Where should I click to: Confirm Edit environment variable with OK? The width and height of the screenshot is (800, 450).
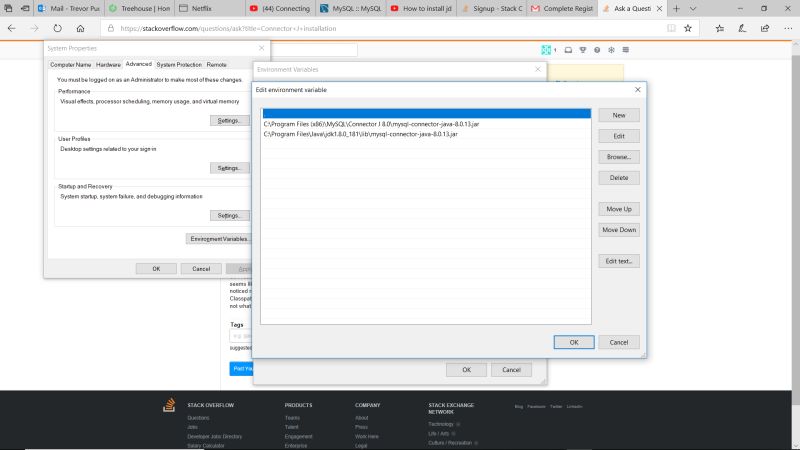[x=574, y=342]
